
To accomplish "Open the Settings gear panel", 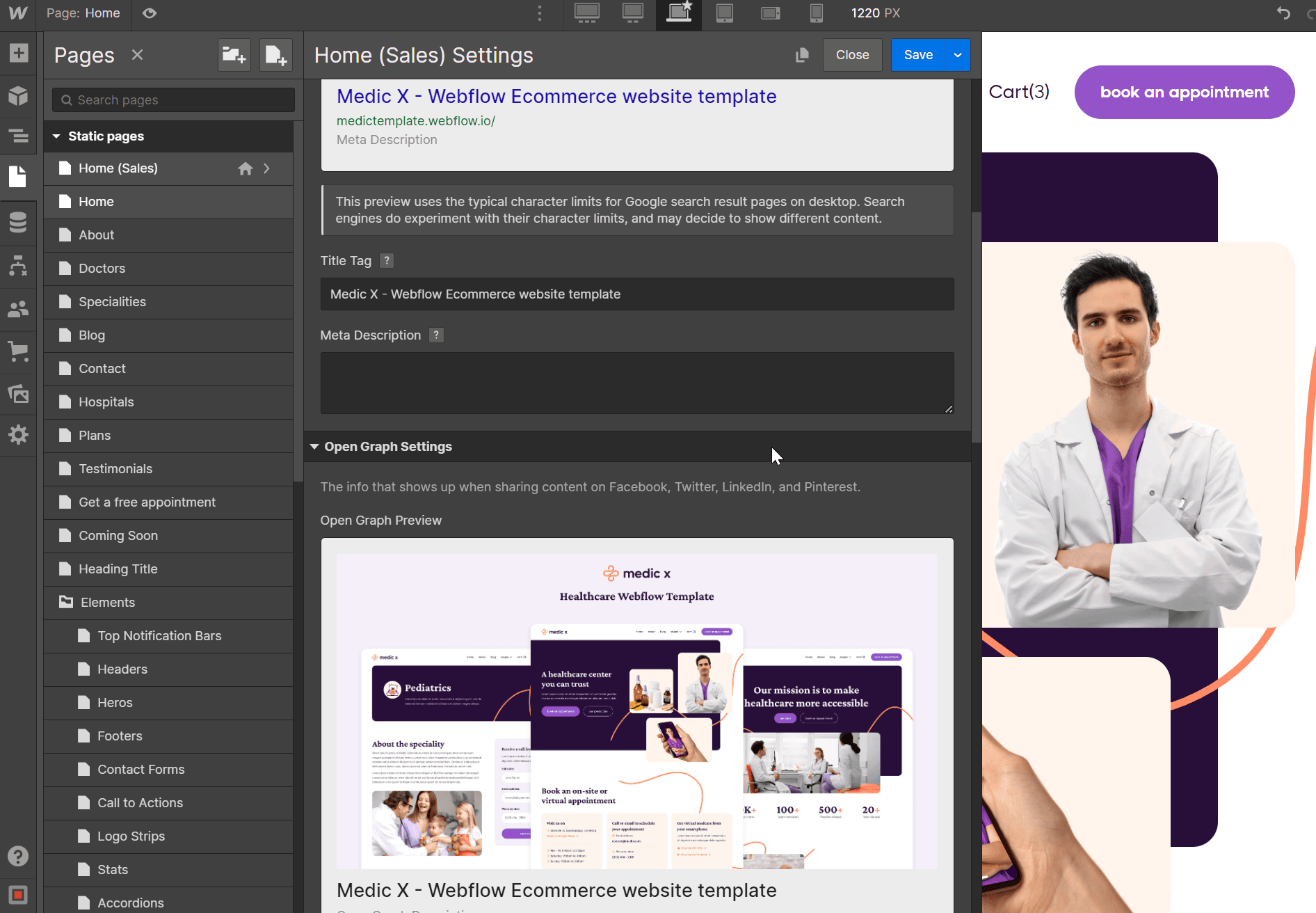I will 18,435.
